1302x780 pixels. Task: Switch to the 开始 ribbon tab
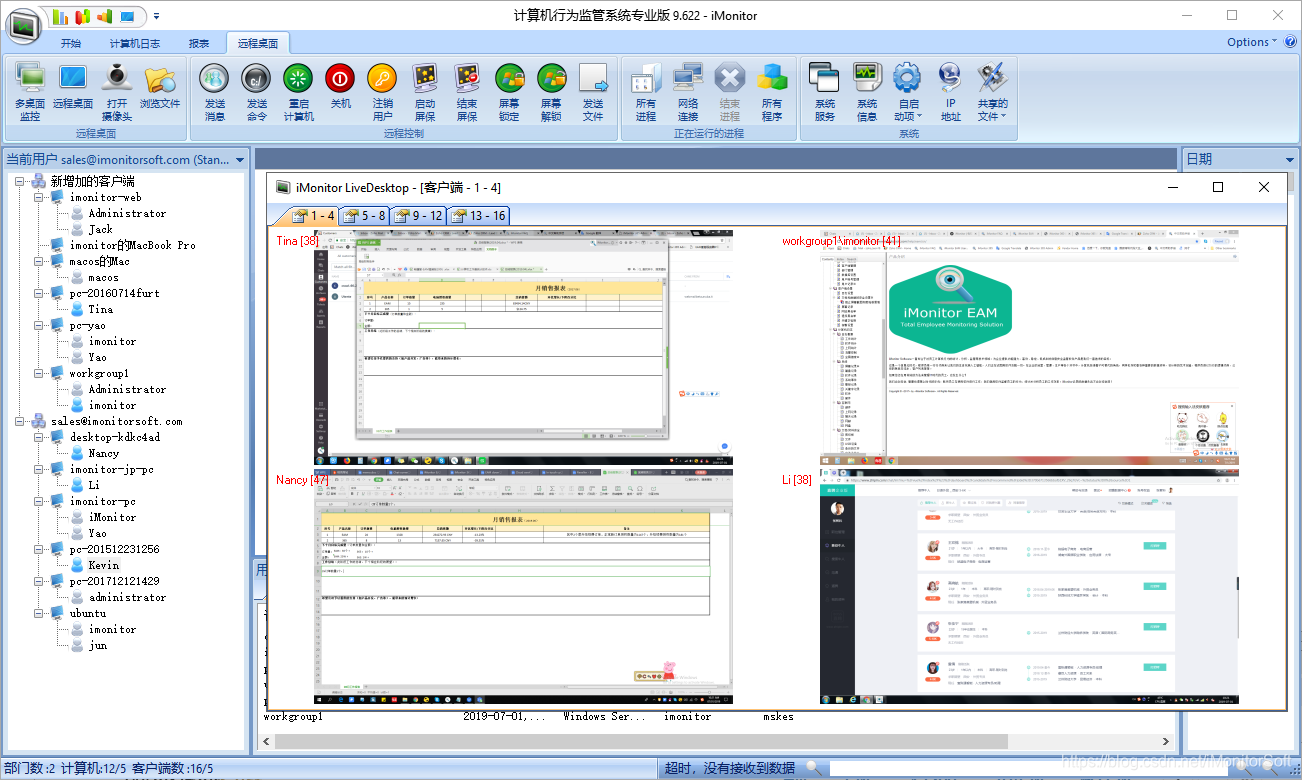click(x=71, y=43)
